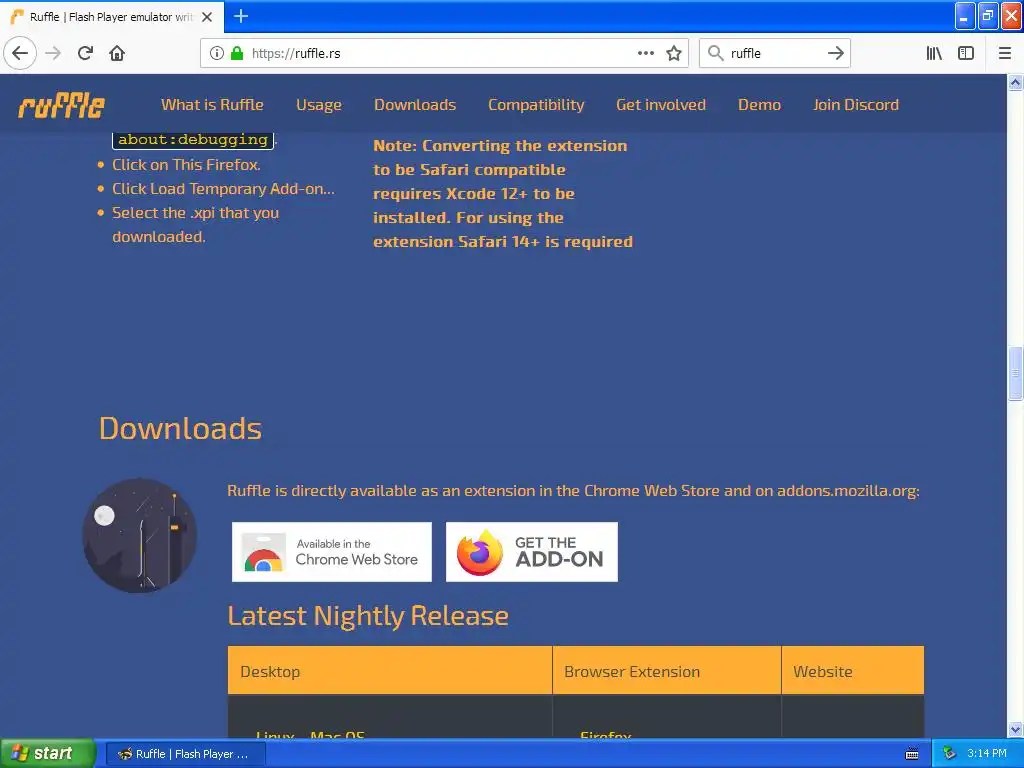
Task: Select the Ruffle Flash Player tab
Action: pyautogui.click(x=112, y=17)
